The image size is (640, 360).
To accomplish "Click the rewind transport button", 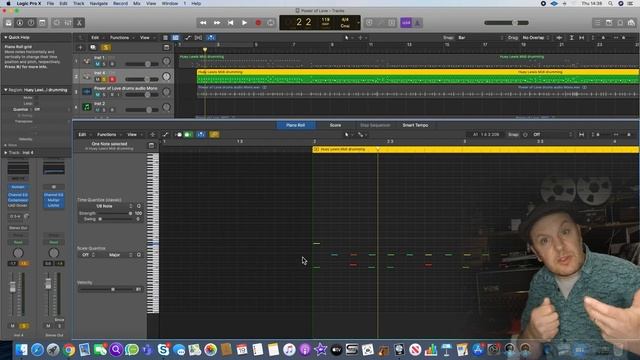I will (203, 23).
